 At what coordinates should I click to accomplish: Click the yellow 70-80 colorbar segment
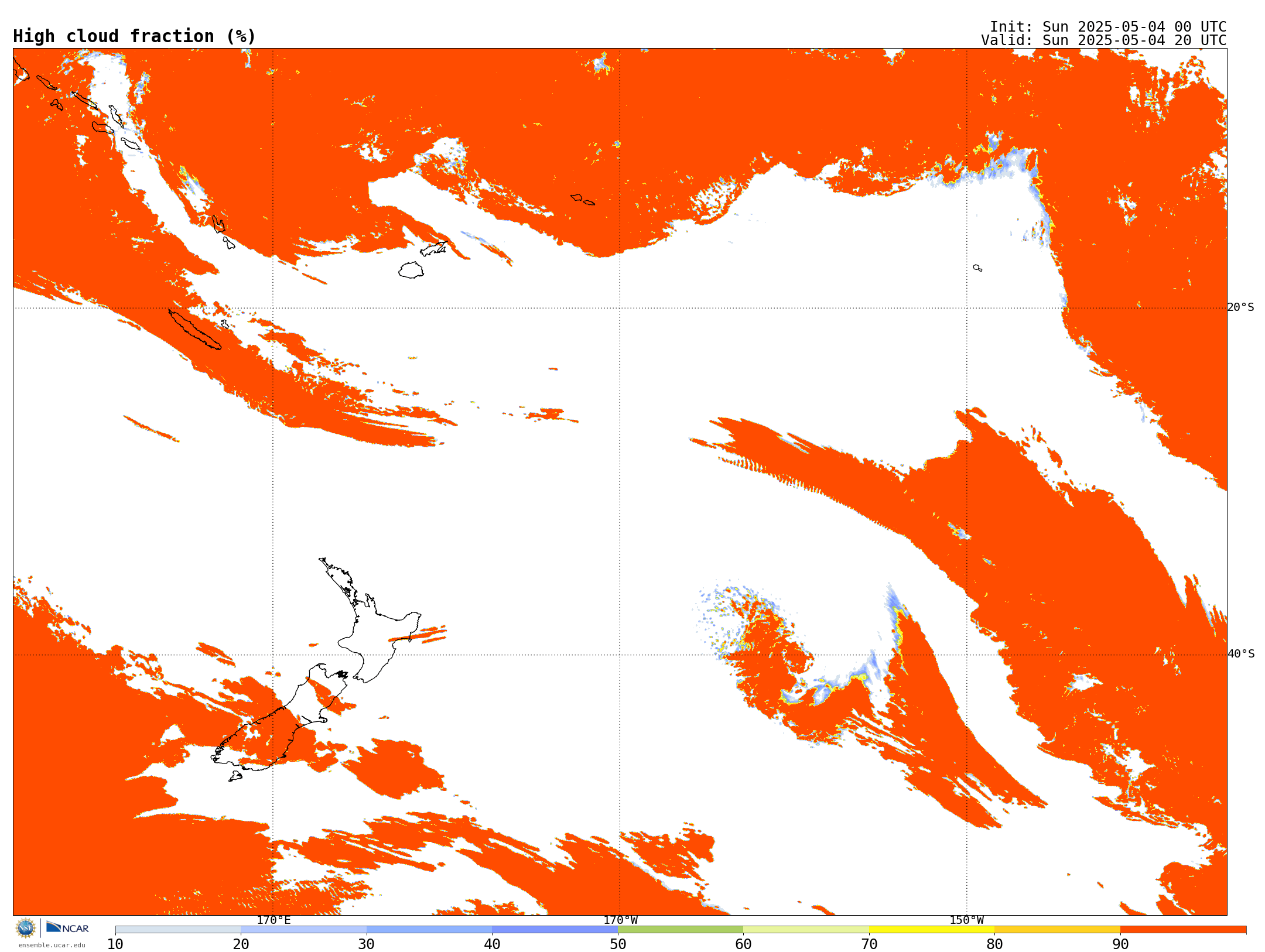click(x=932, y=930)
